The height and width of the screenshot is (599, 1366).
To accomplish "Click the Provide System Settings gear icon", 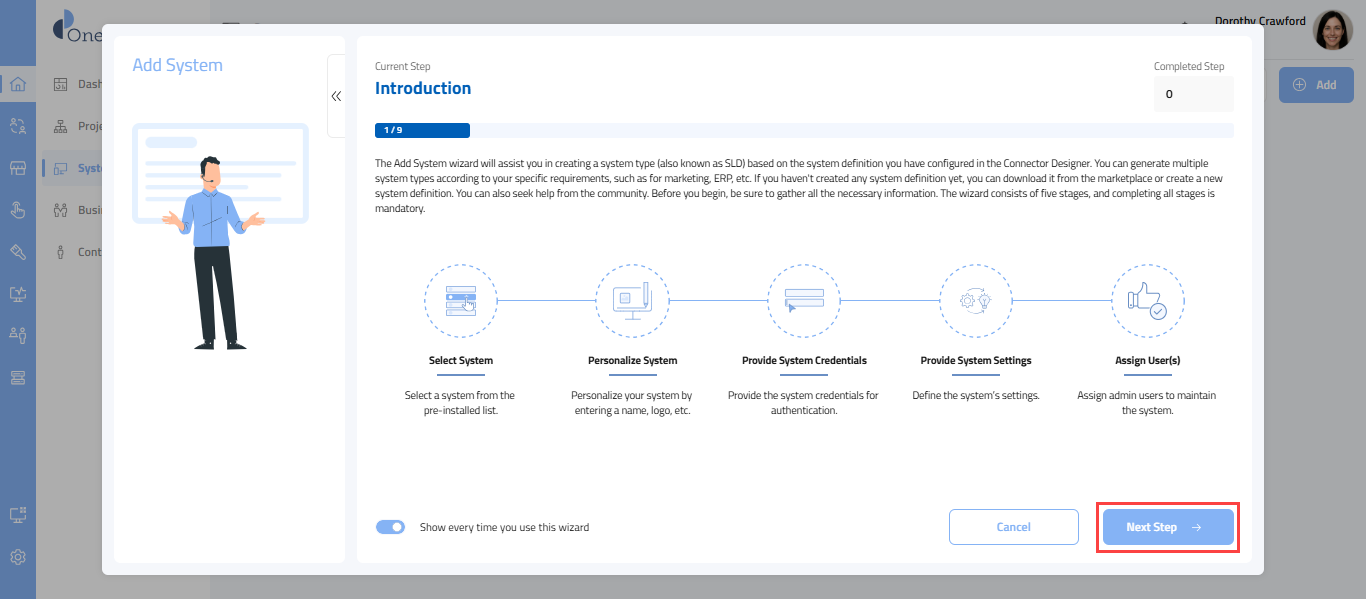I will (x=975, y=300).
